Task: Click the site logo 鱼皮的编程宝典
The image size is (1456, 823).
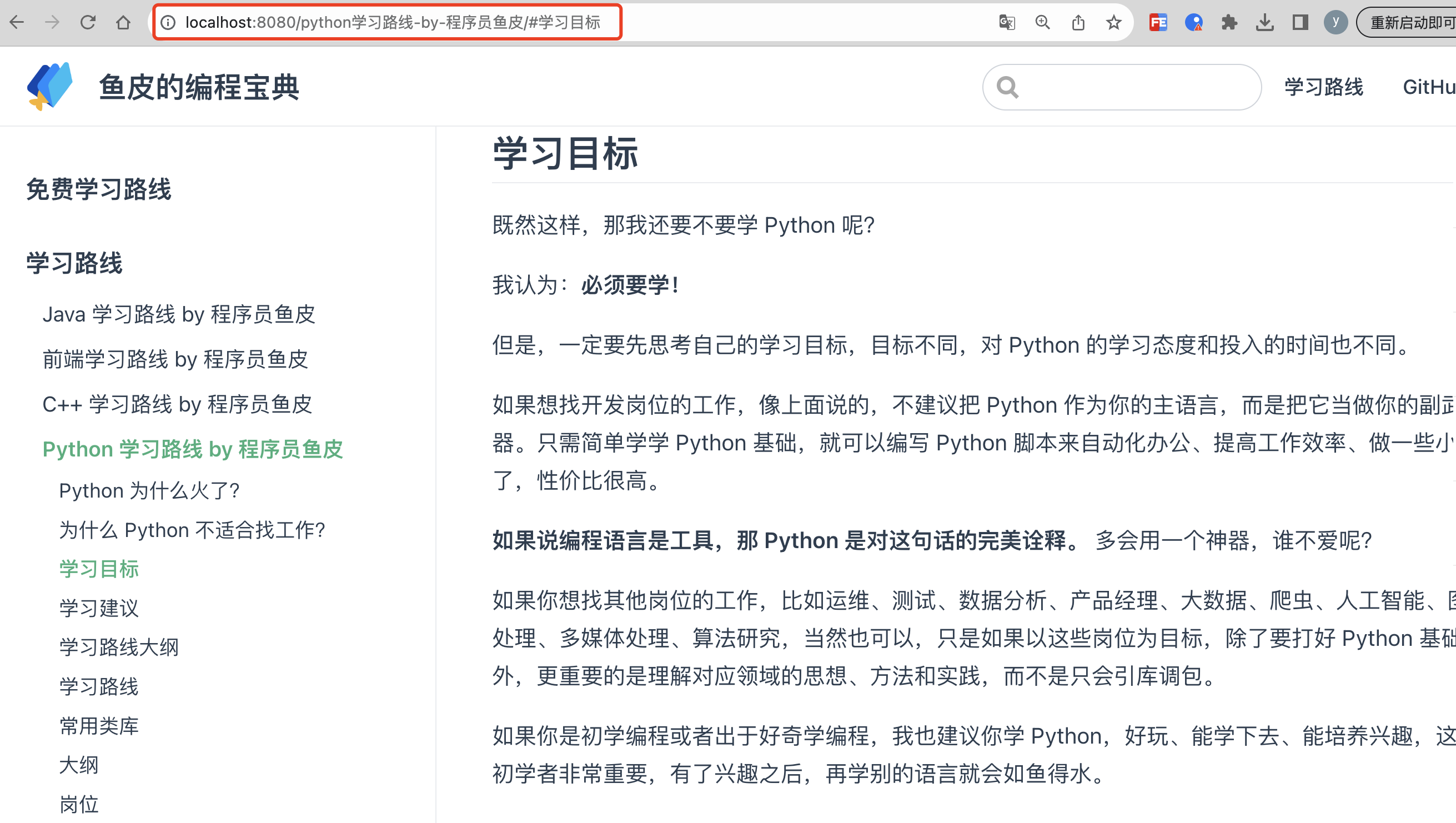Action: coord(50,87)
